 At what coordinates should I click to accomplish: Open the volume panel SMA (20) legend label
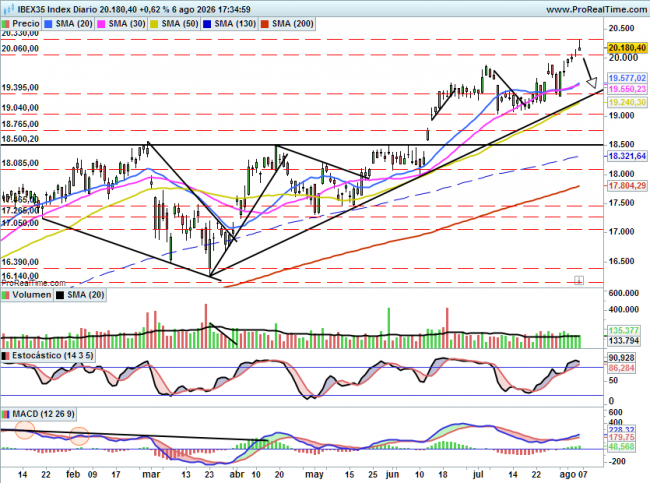pyautogui.click(x=85, y=295)
